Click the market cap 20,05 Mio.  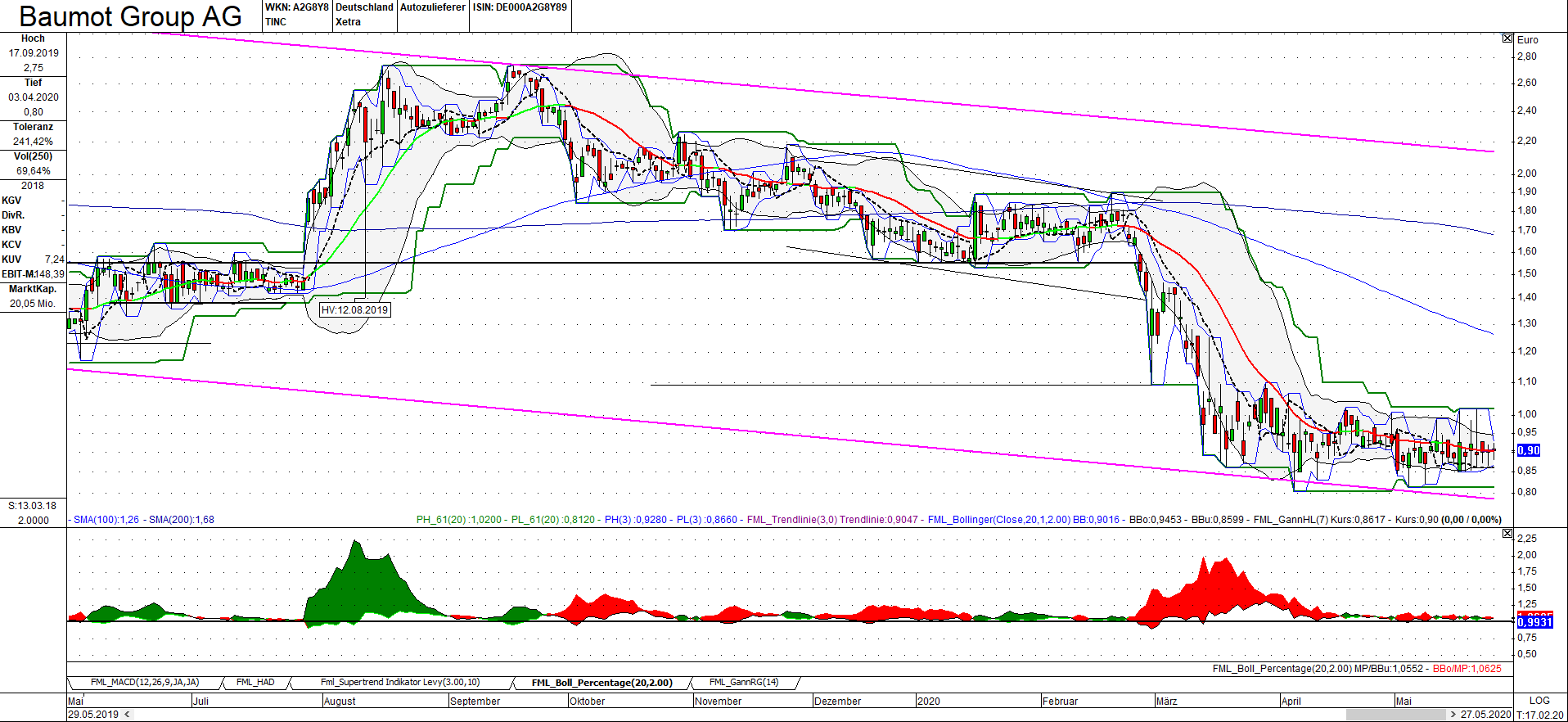point(33,304)
